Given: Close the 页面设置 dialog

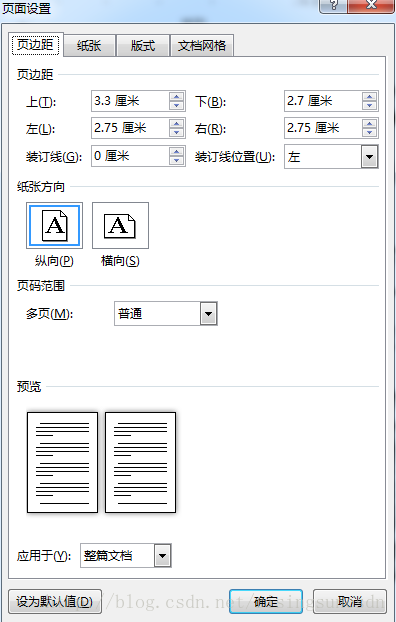Looking at the screenshot, I should [371, 6].
